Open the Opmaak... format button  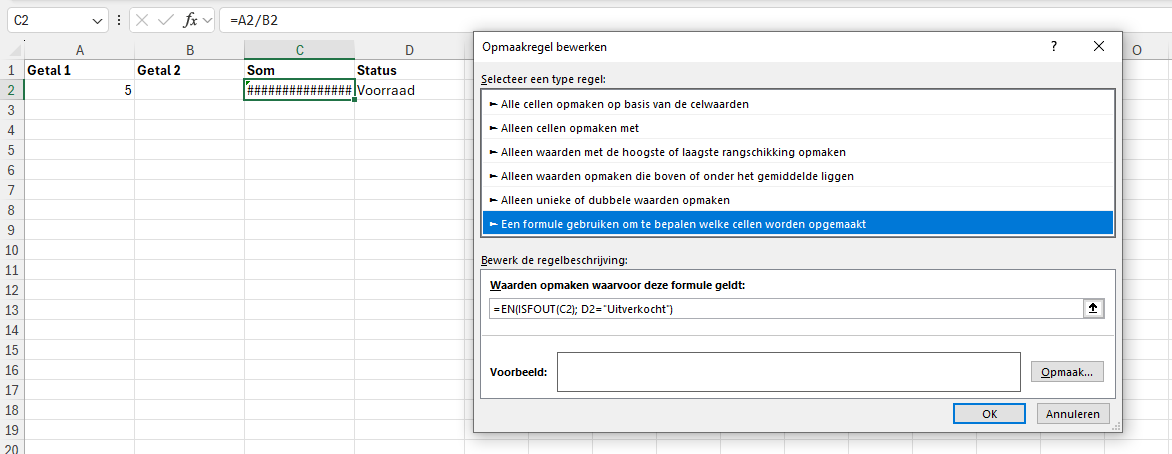(1067, 372)
